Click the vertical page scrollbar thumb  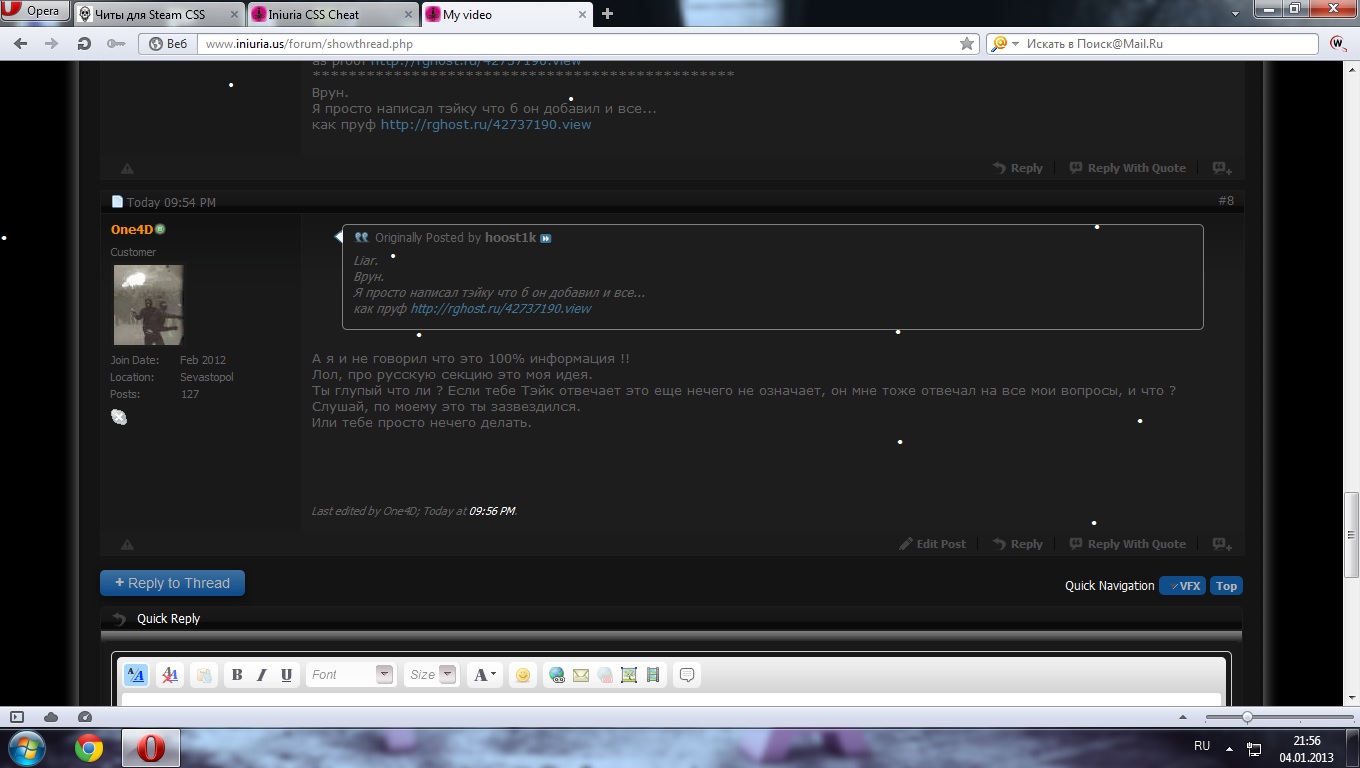[1351, 533]
